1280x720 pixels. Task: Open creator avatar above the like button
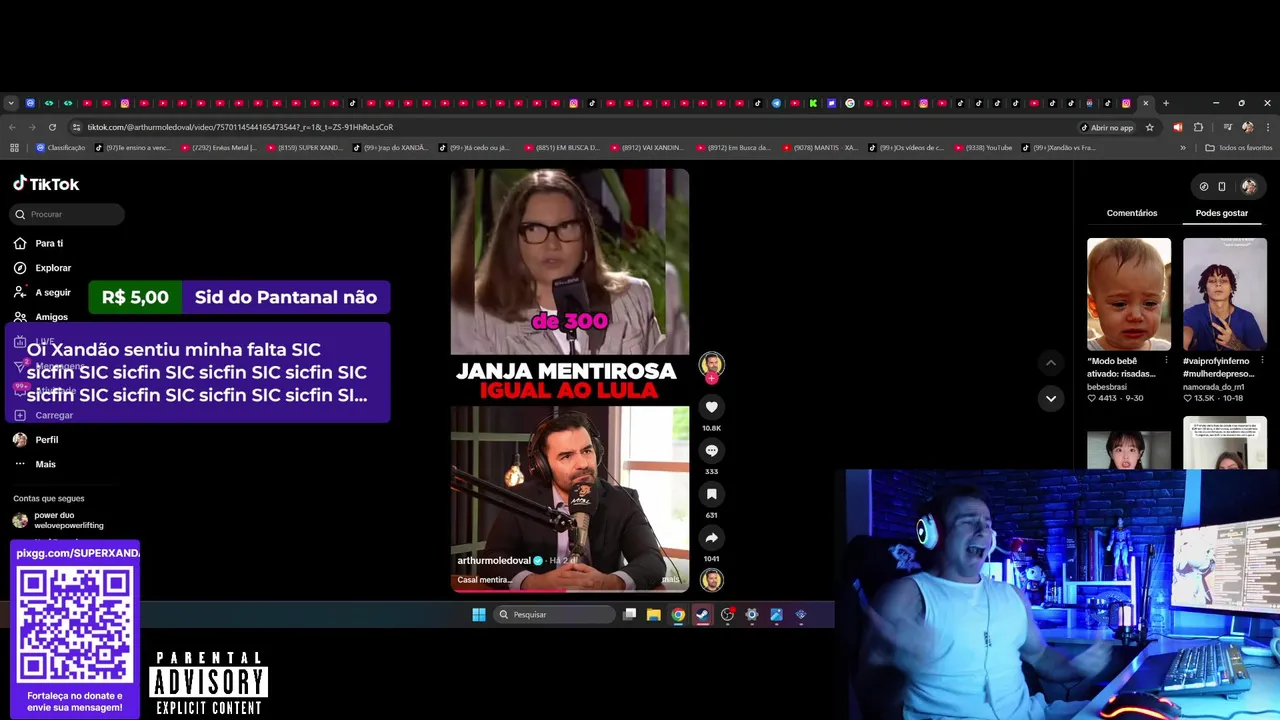[x=711, y=364]
